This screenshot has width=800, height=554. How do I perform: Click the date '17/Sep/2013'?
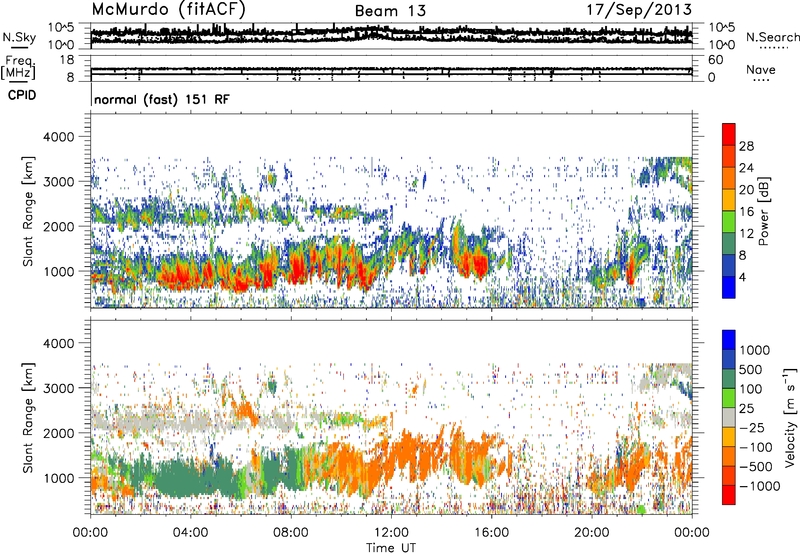click(x=639, y=9)
